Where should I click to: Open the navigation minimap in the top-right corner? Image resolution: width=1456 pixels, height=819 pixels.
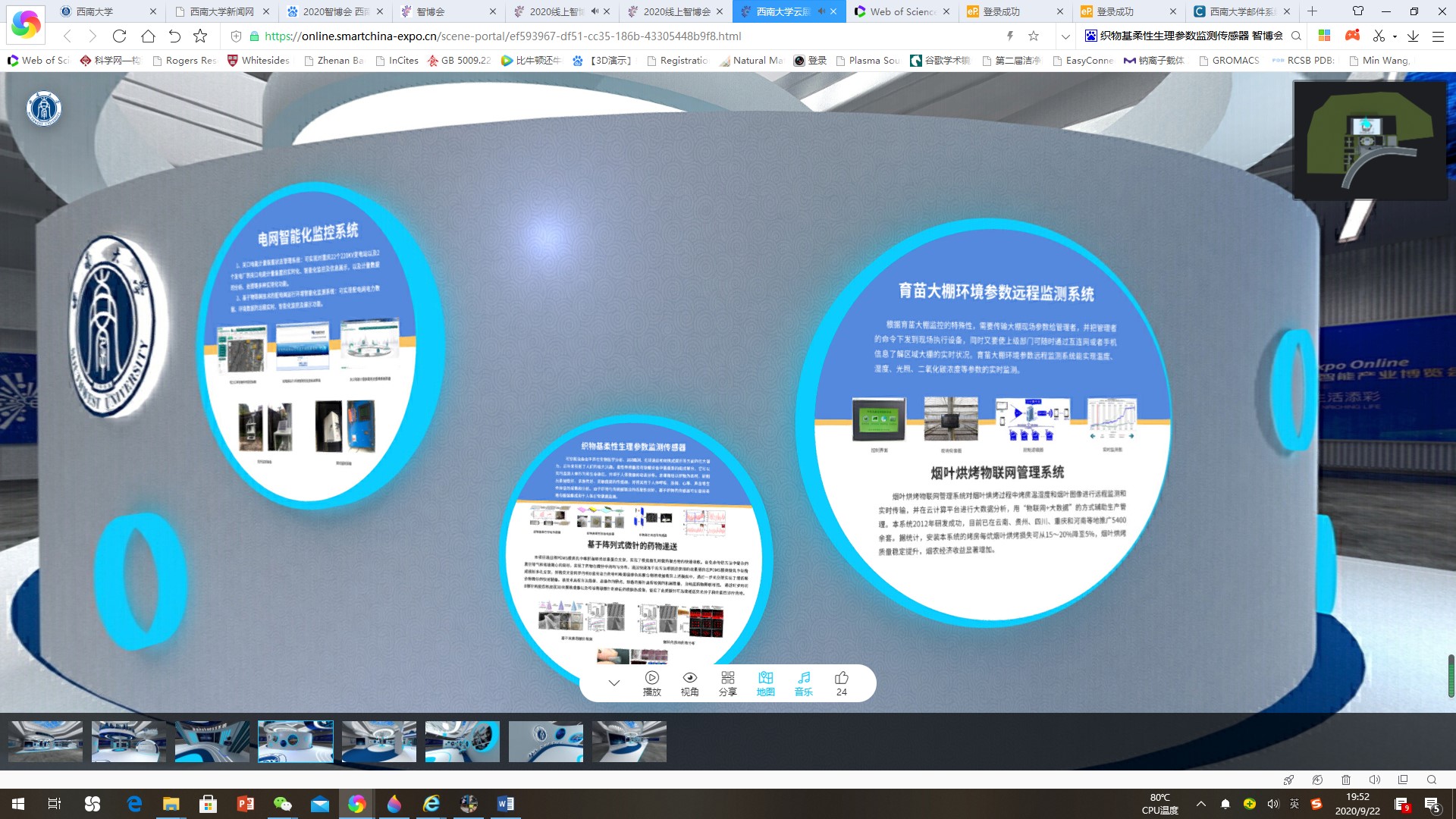[1370, 140]
